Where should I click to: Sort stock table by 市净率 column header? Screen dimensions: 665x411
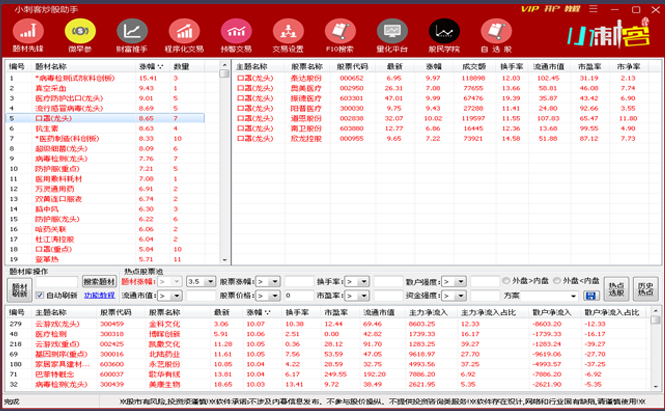(629, 67)
